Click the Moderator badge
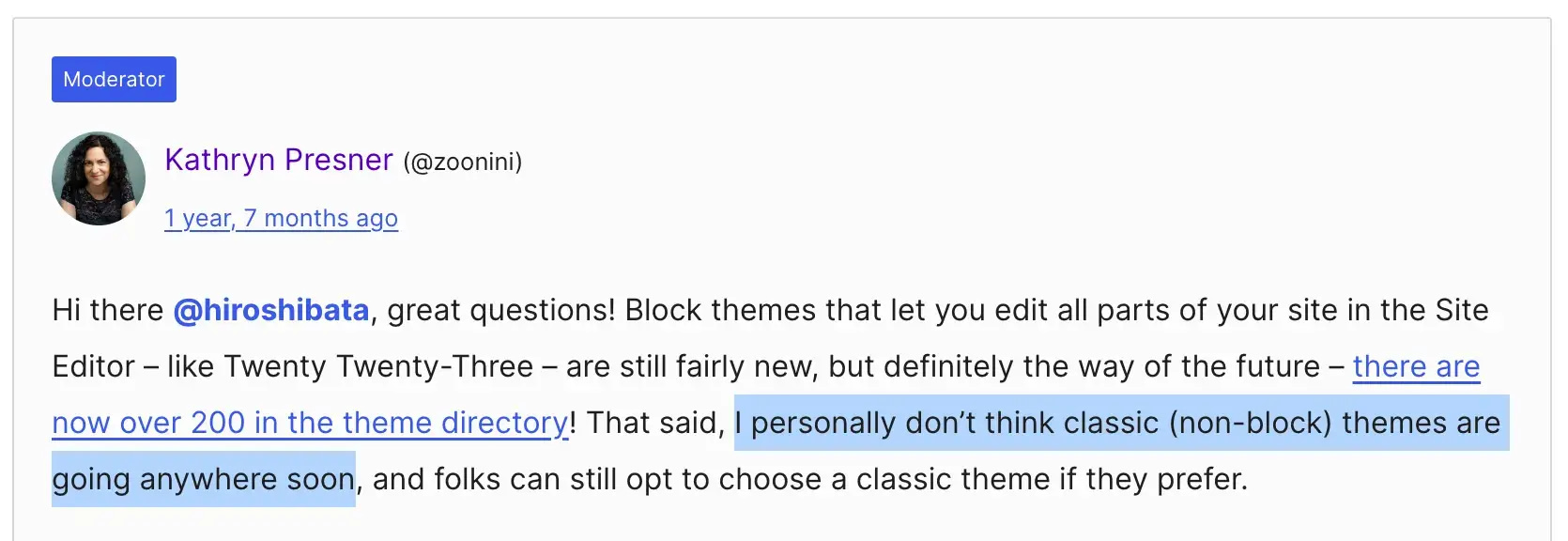 [x=114, y=79]
